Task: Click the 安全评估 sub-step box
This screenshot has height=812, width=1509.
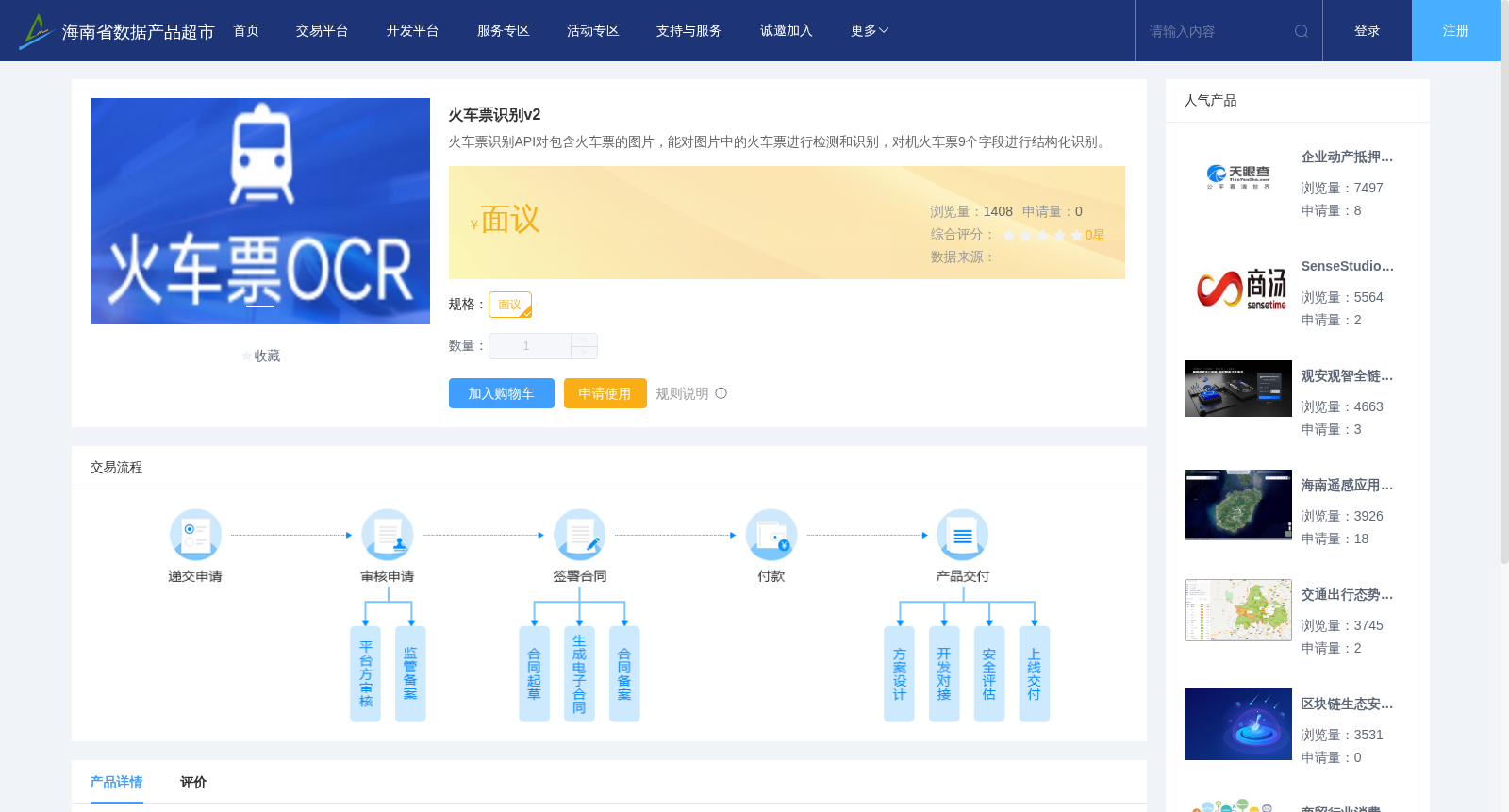Action: click(989, 674)
